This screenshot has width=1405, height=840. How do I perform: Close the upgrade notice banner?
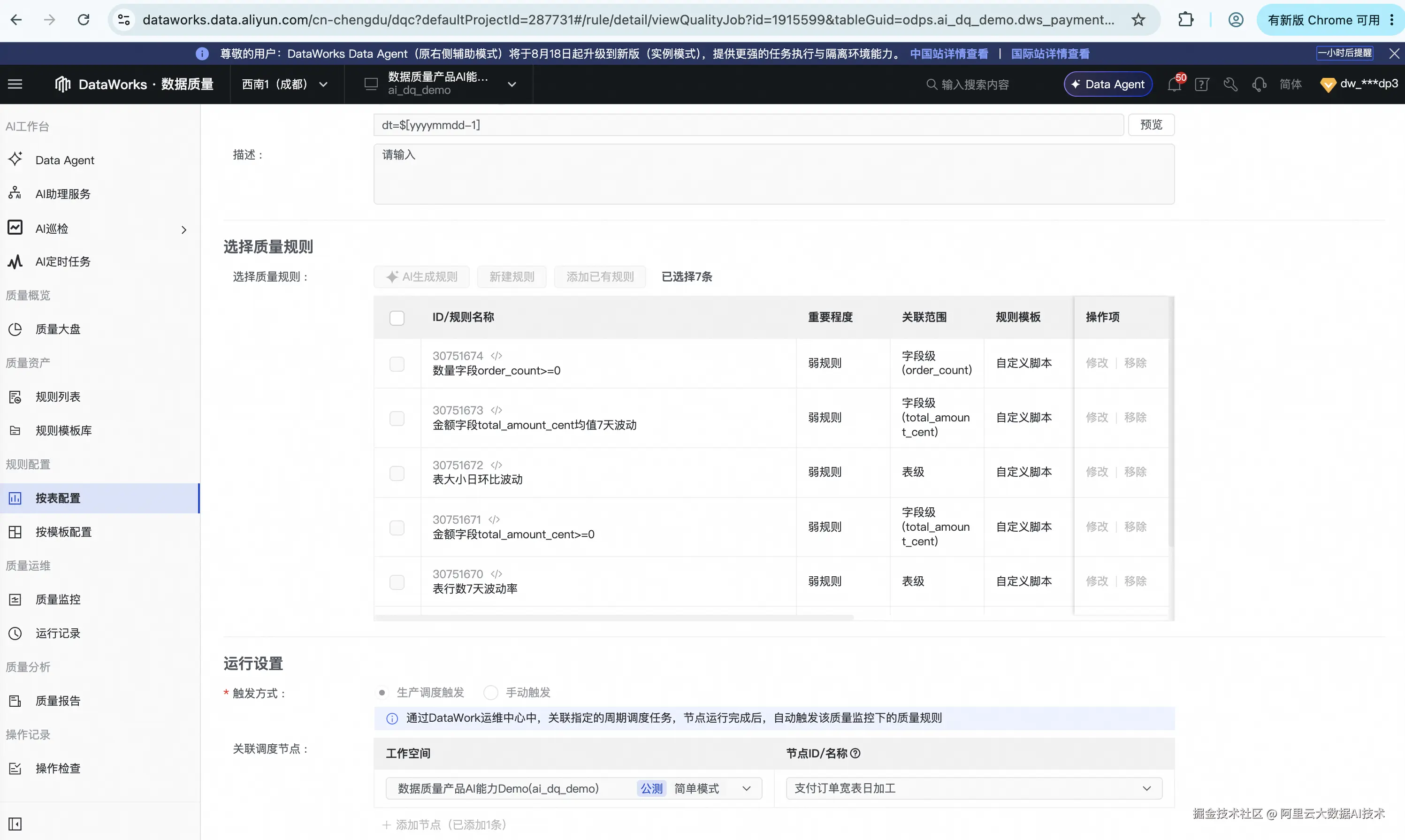coord(1394,53)
